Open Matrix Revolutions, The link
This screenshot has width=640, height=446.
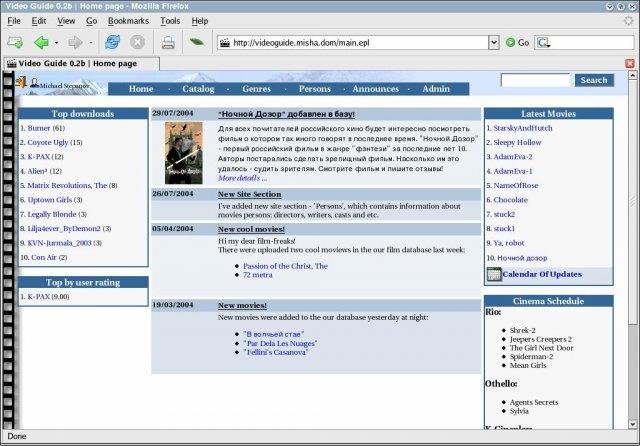click(67, 185)
